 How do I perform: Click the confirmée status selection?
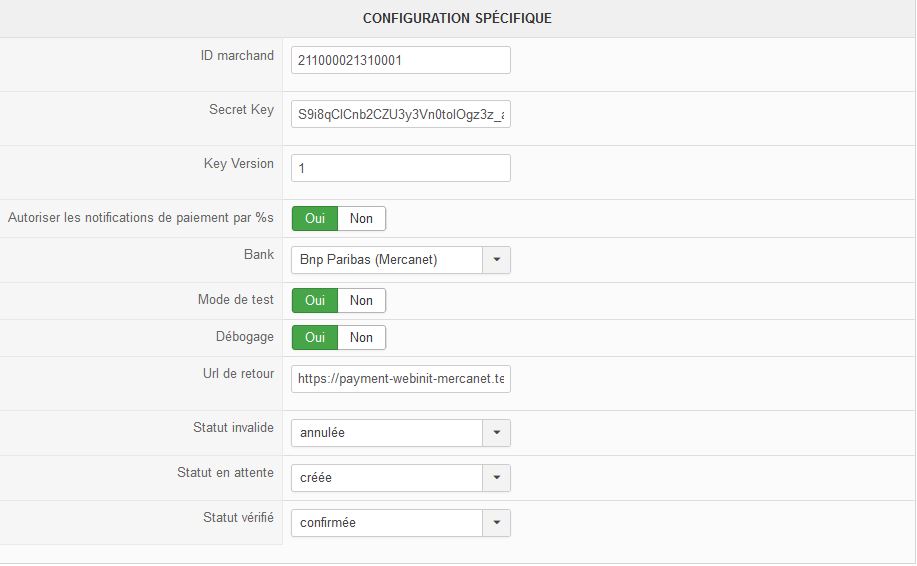[387, 523]
